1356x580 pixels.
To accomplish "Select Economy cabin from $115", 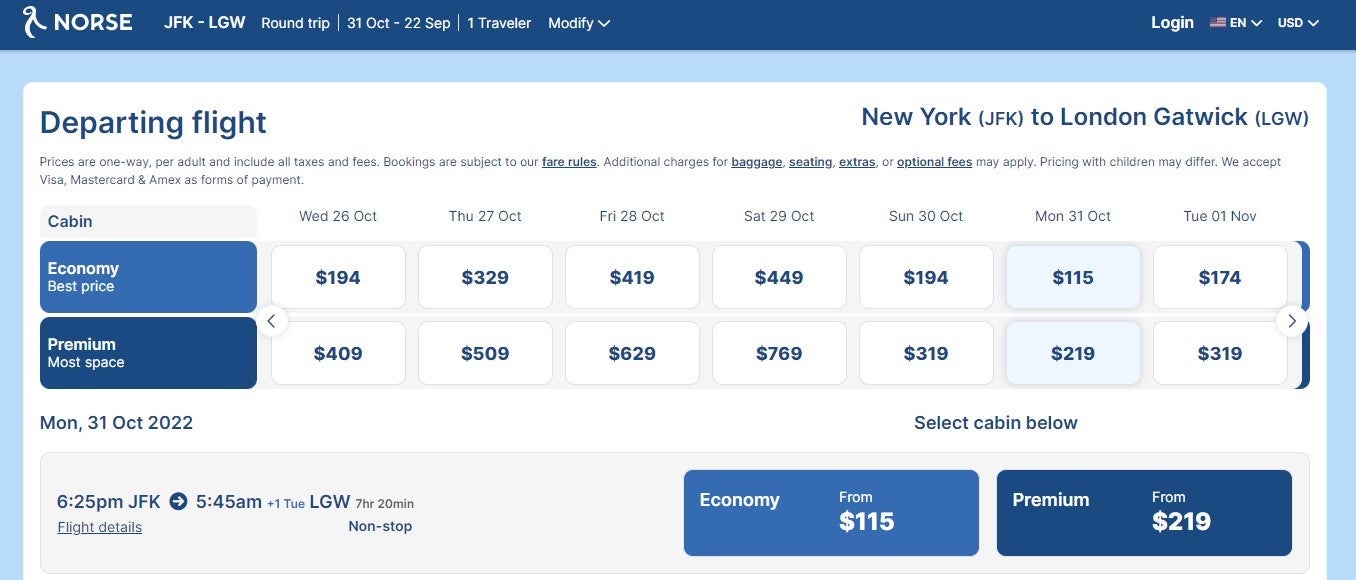I will pos(831,512).
